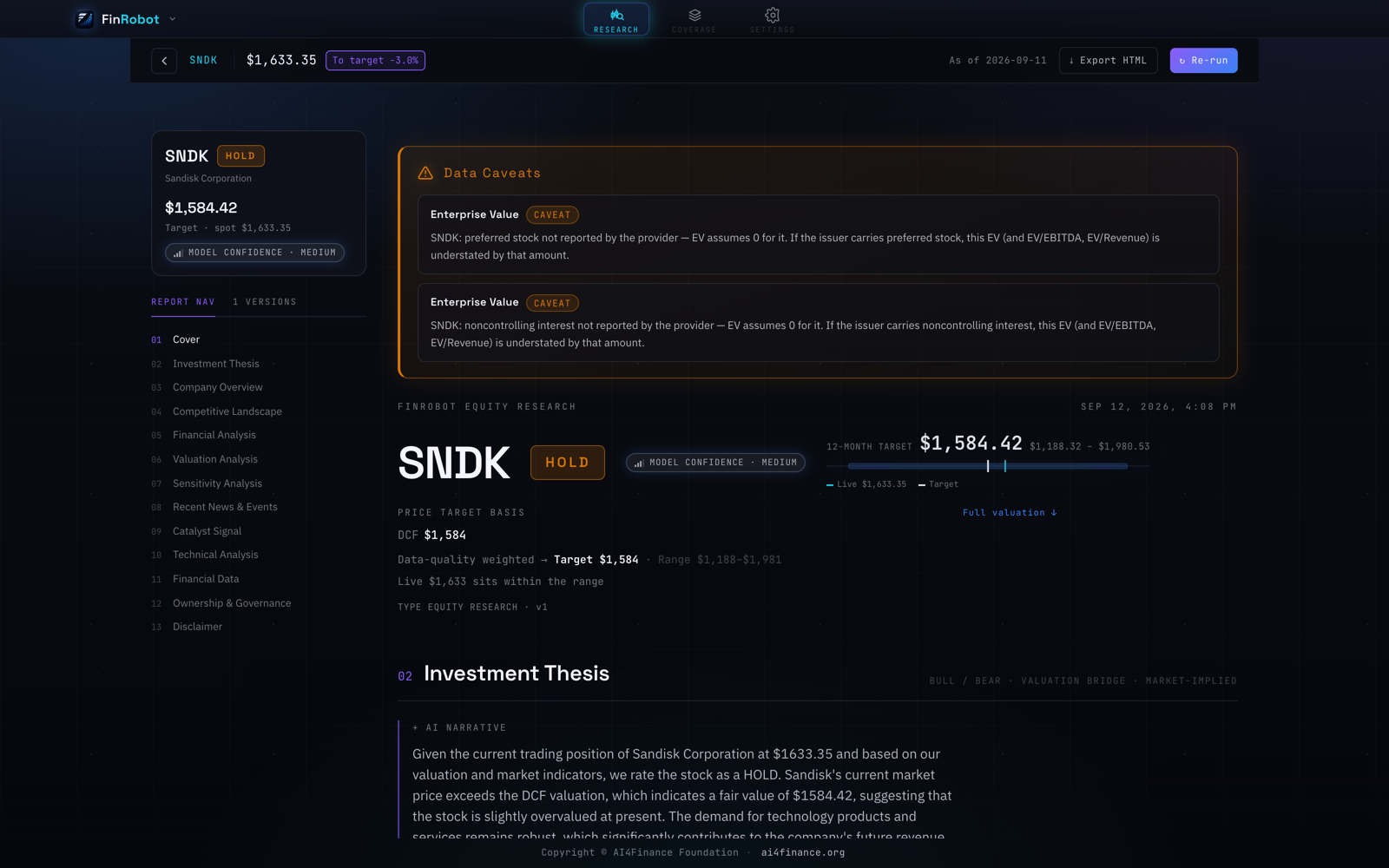
Task: Jump to Investment Thesis in nav
Action: (216, 364)
